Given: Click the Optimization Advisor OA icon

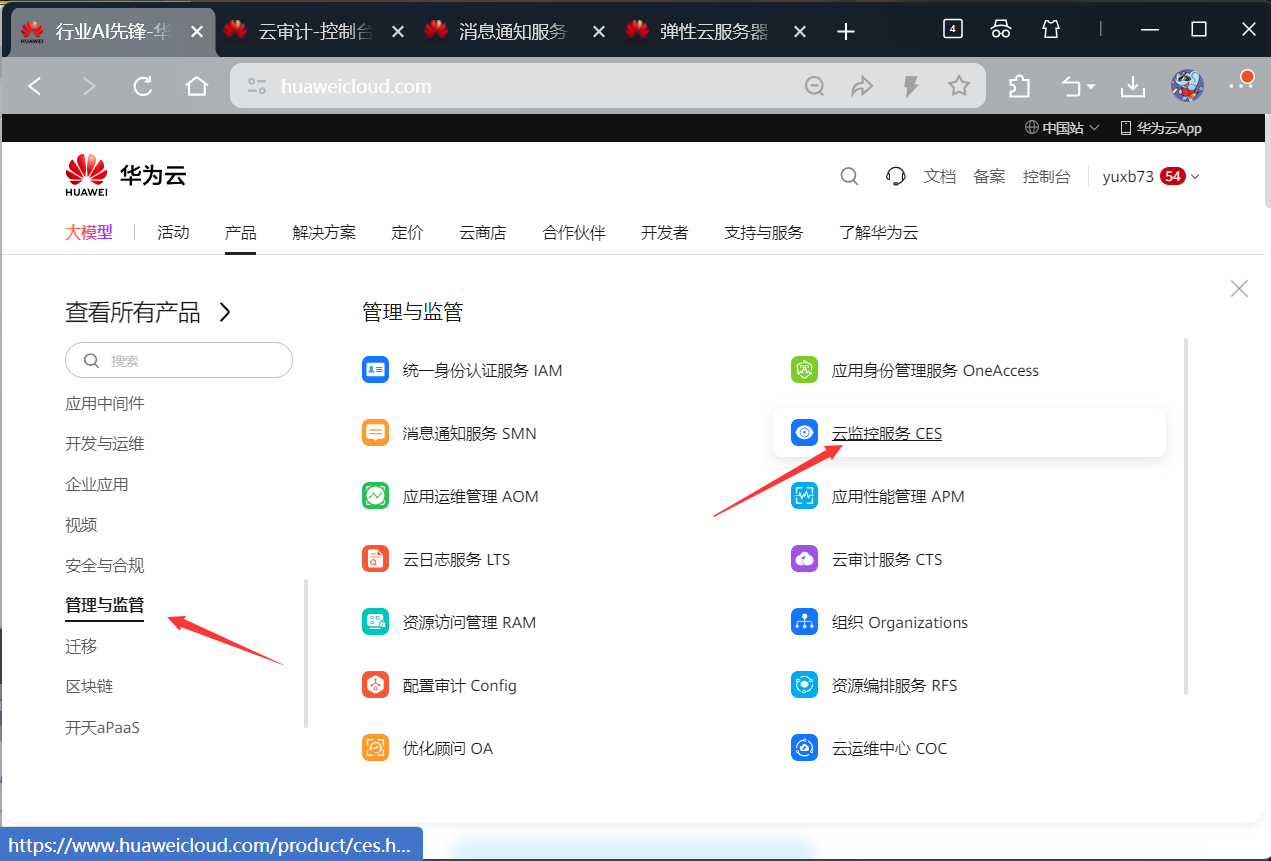Looking at the screenshot, I should point(375,748).
